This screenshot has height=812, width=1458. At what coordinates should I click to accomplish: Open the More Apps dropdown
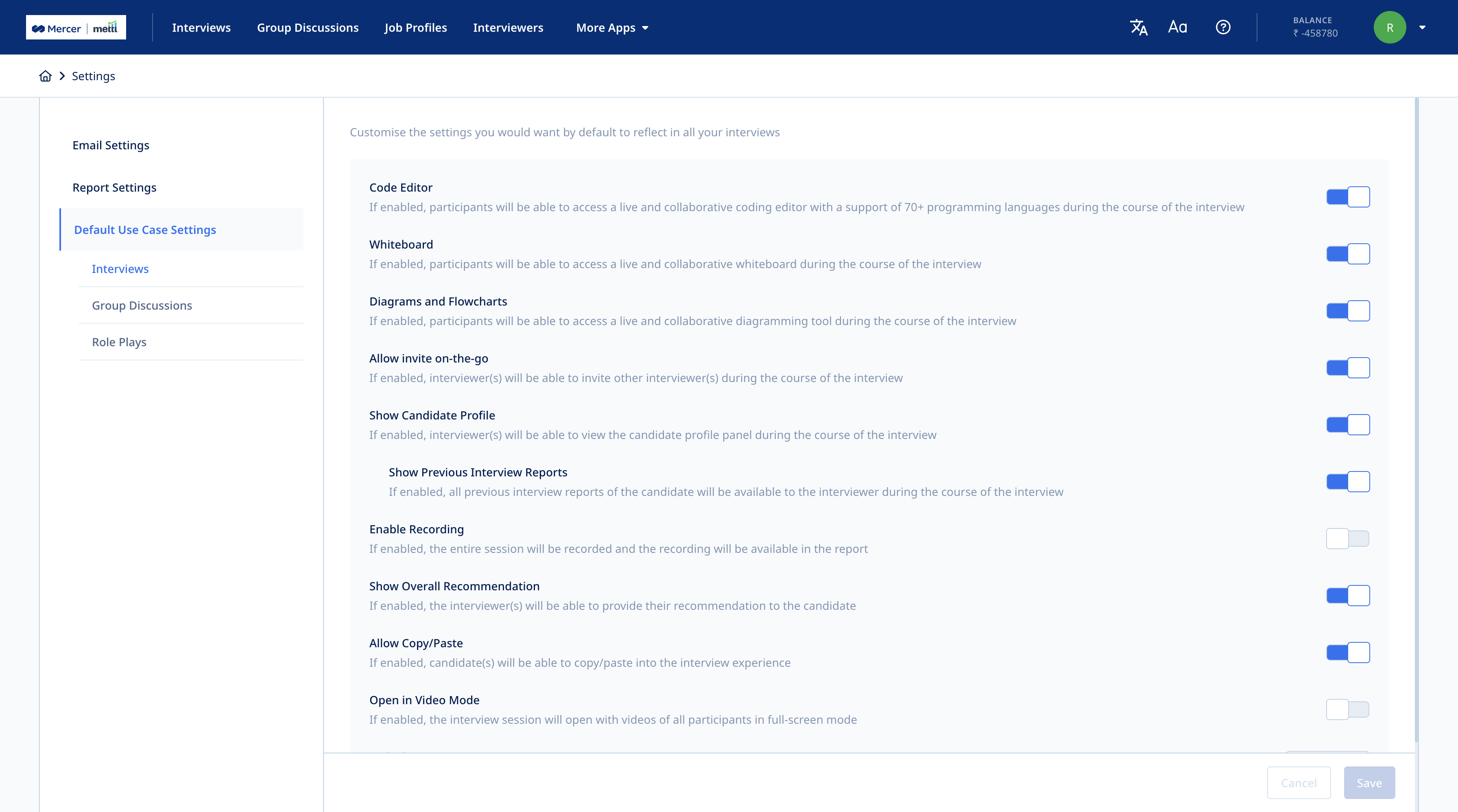611,27
